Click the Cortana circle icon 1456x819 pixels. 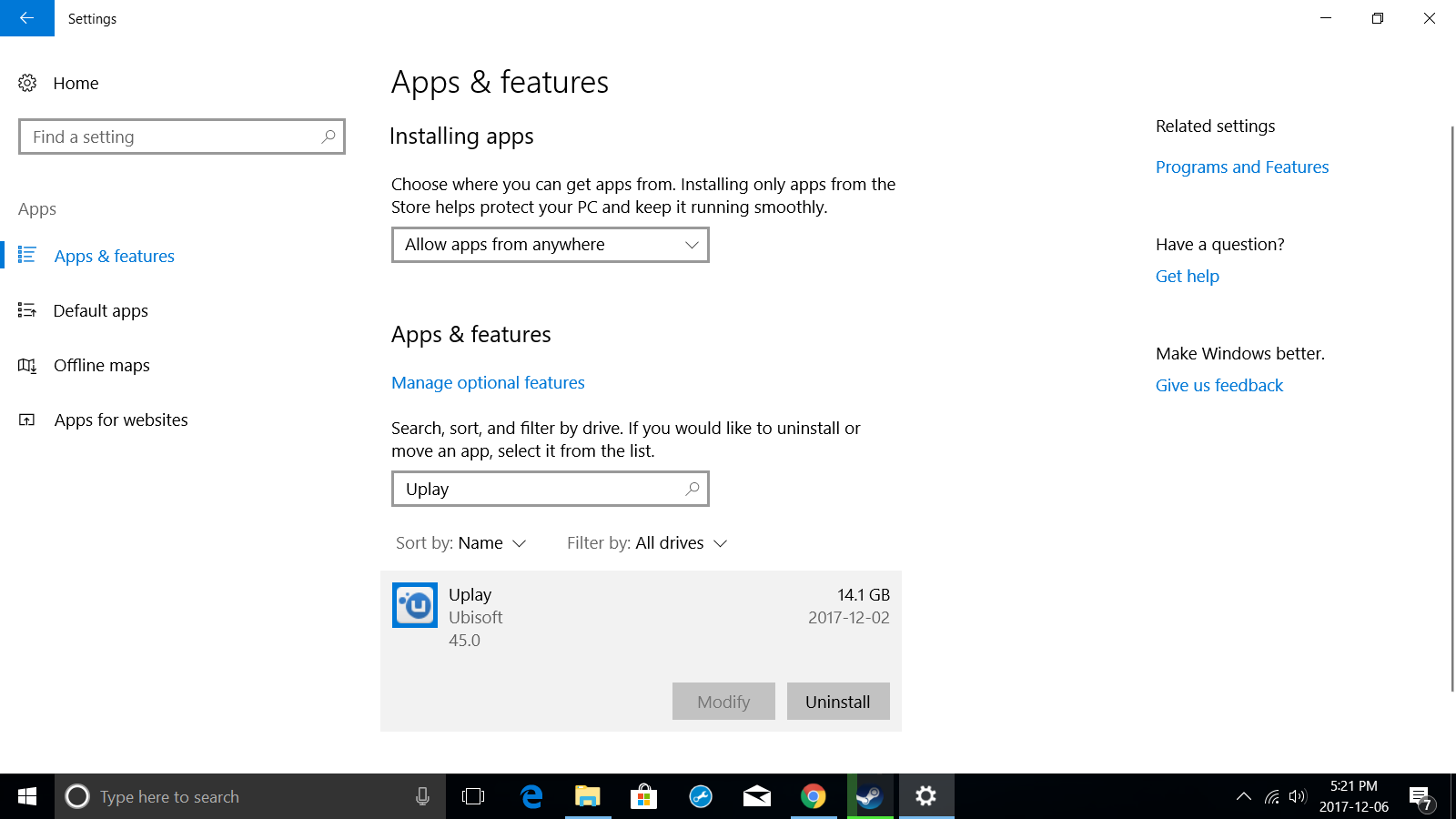(77, 796)
